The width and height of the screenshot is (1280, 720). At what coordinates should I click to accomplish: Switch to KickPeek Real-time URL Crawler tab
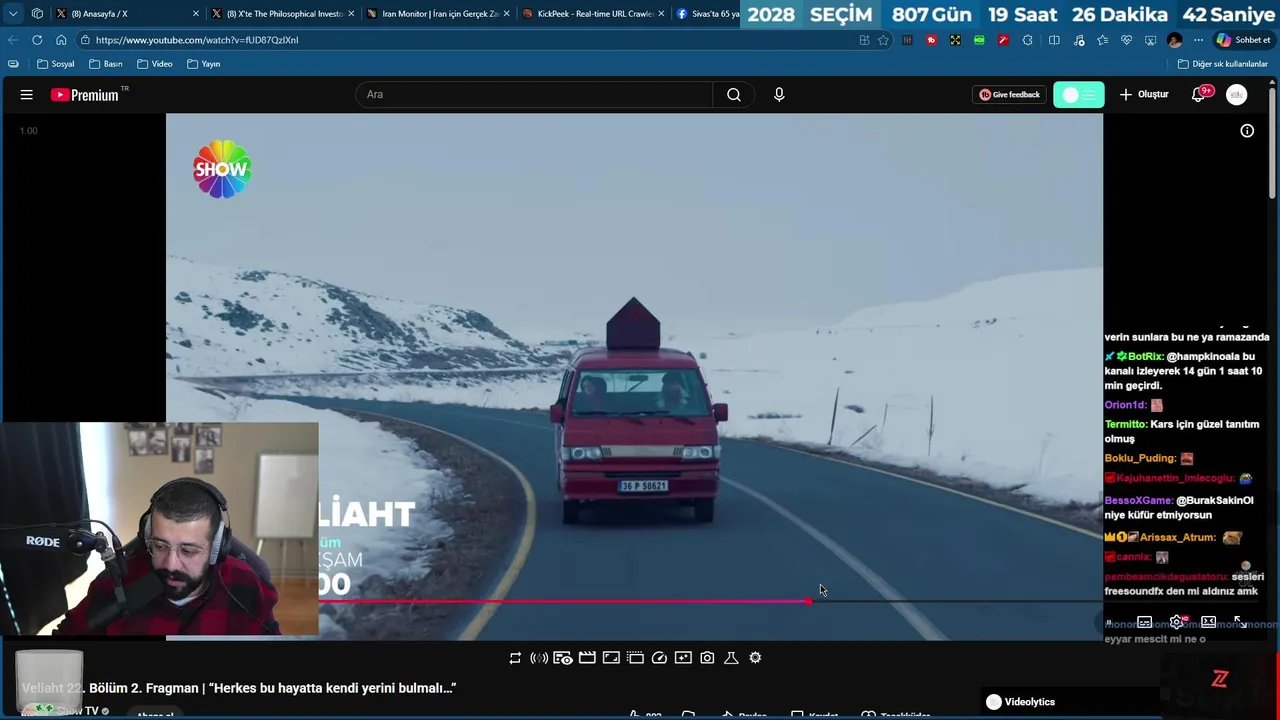(x=593, y=14)
